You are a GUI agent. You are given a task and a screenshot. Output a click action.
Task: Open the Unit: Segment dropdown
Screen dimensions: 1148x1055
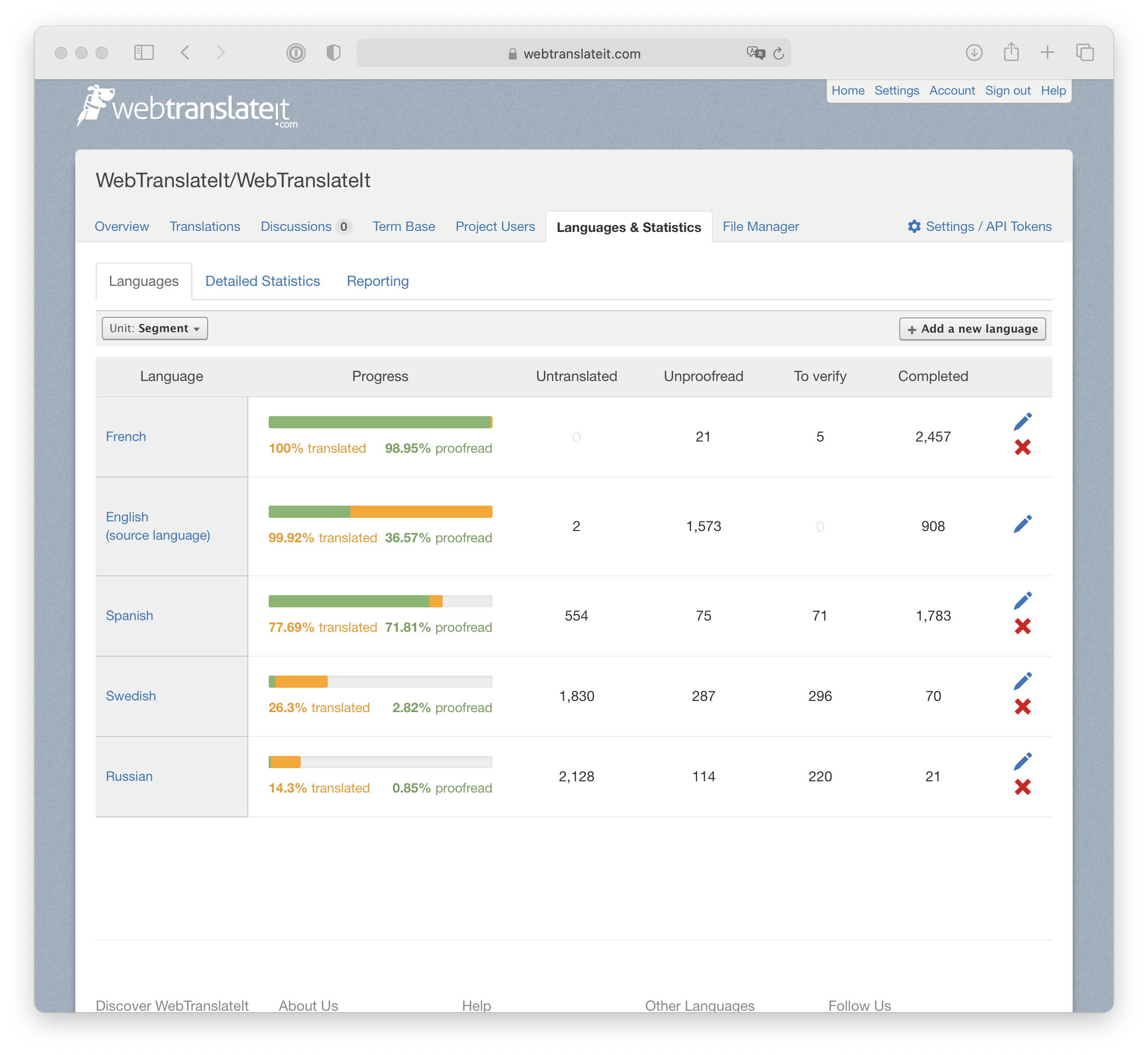tap(155, 328)
